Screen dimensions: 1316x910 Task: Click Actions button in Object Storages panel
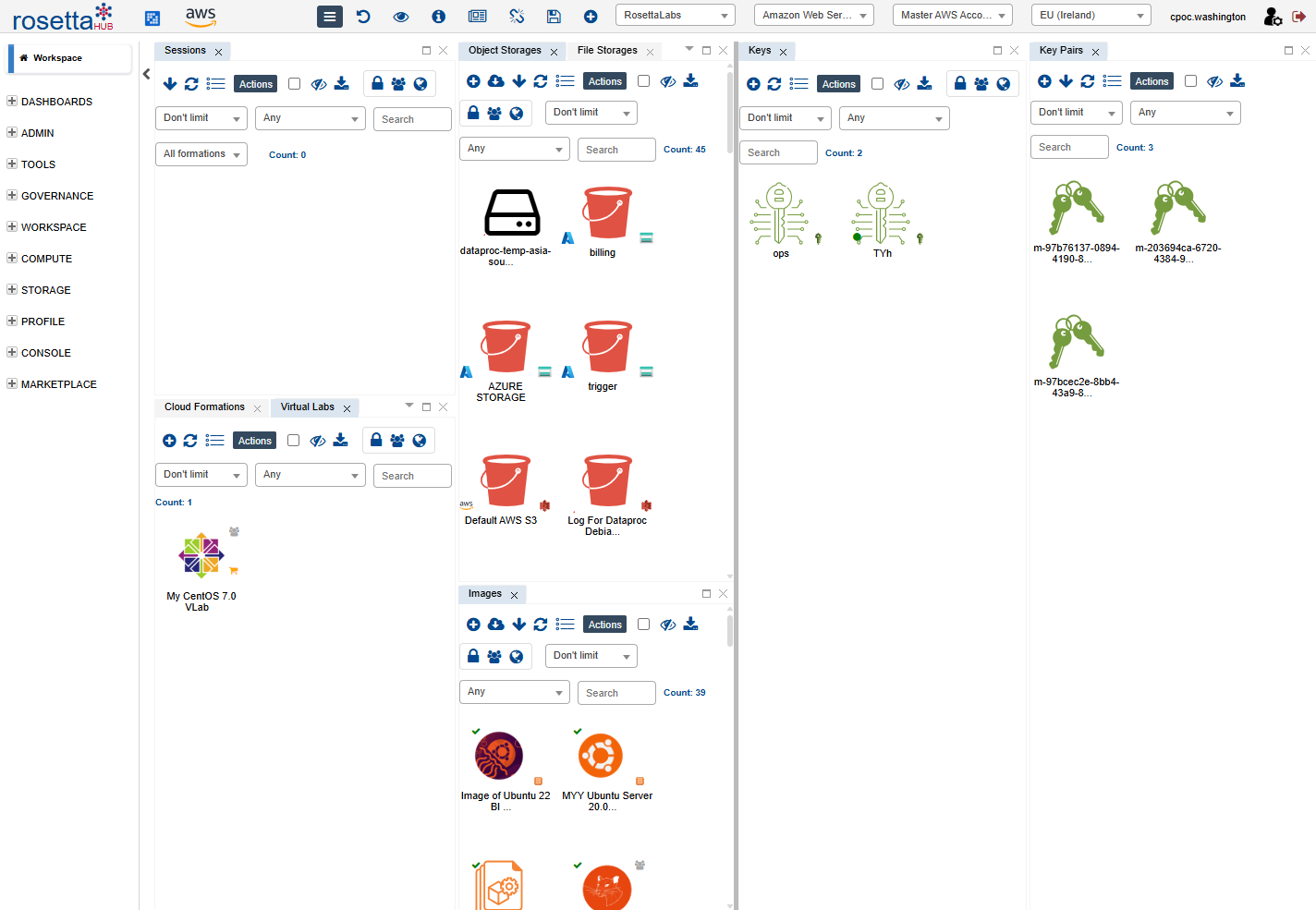point(604,81)
